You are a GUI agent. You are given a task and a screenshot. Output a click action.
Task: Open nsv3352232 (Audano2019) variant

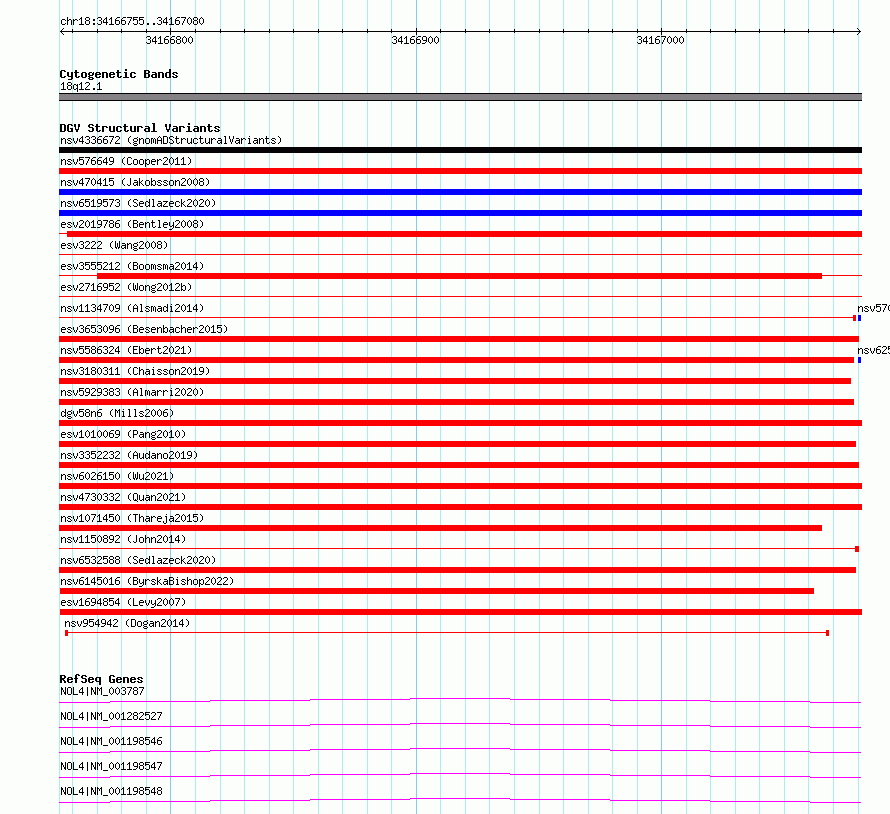click(x=129, y=455)
